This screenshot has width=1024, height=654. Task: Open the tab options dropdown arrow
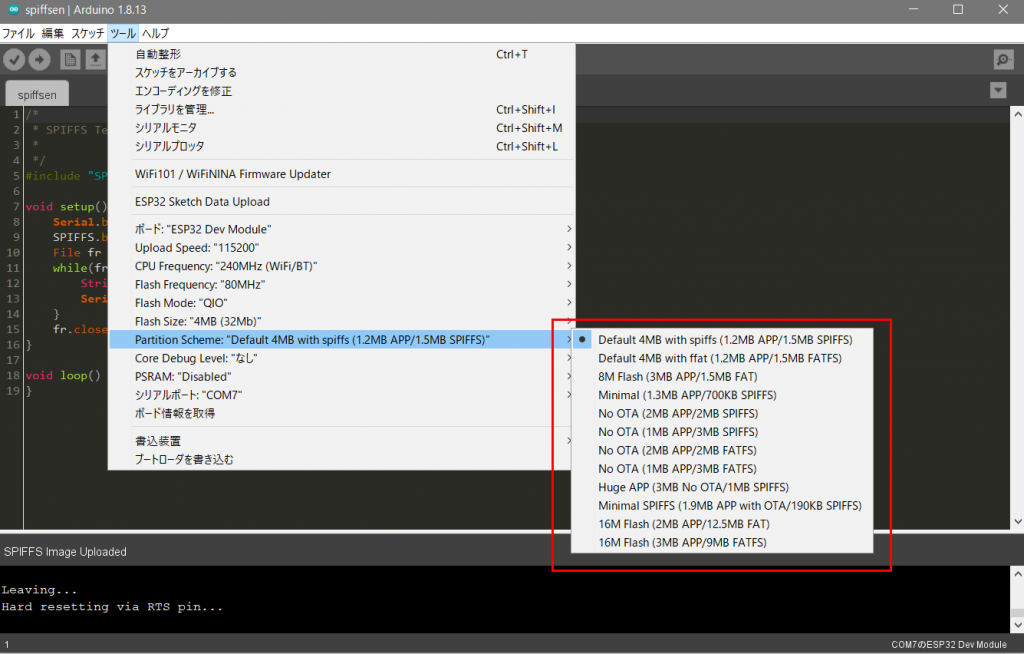coord(997,91)
